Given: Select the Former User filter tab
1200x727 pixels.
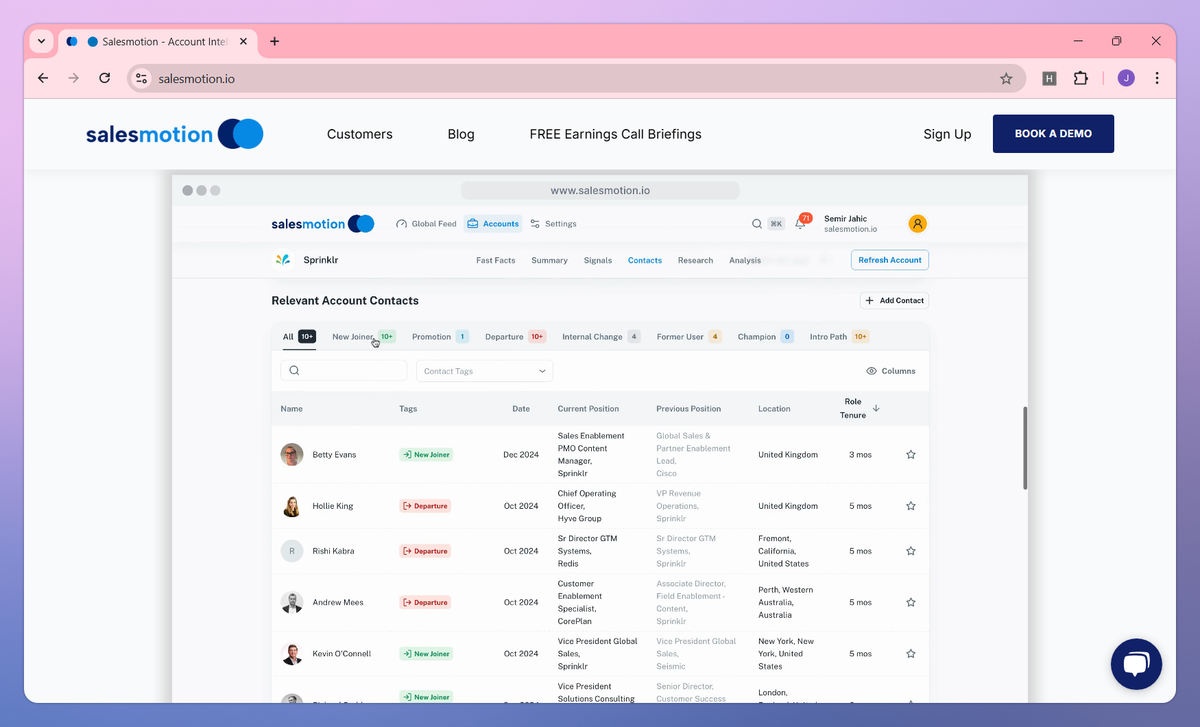Looking at the screenshot, I should pos(689,337).
